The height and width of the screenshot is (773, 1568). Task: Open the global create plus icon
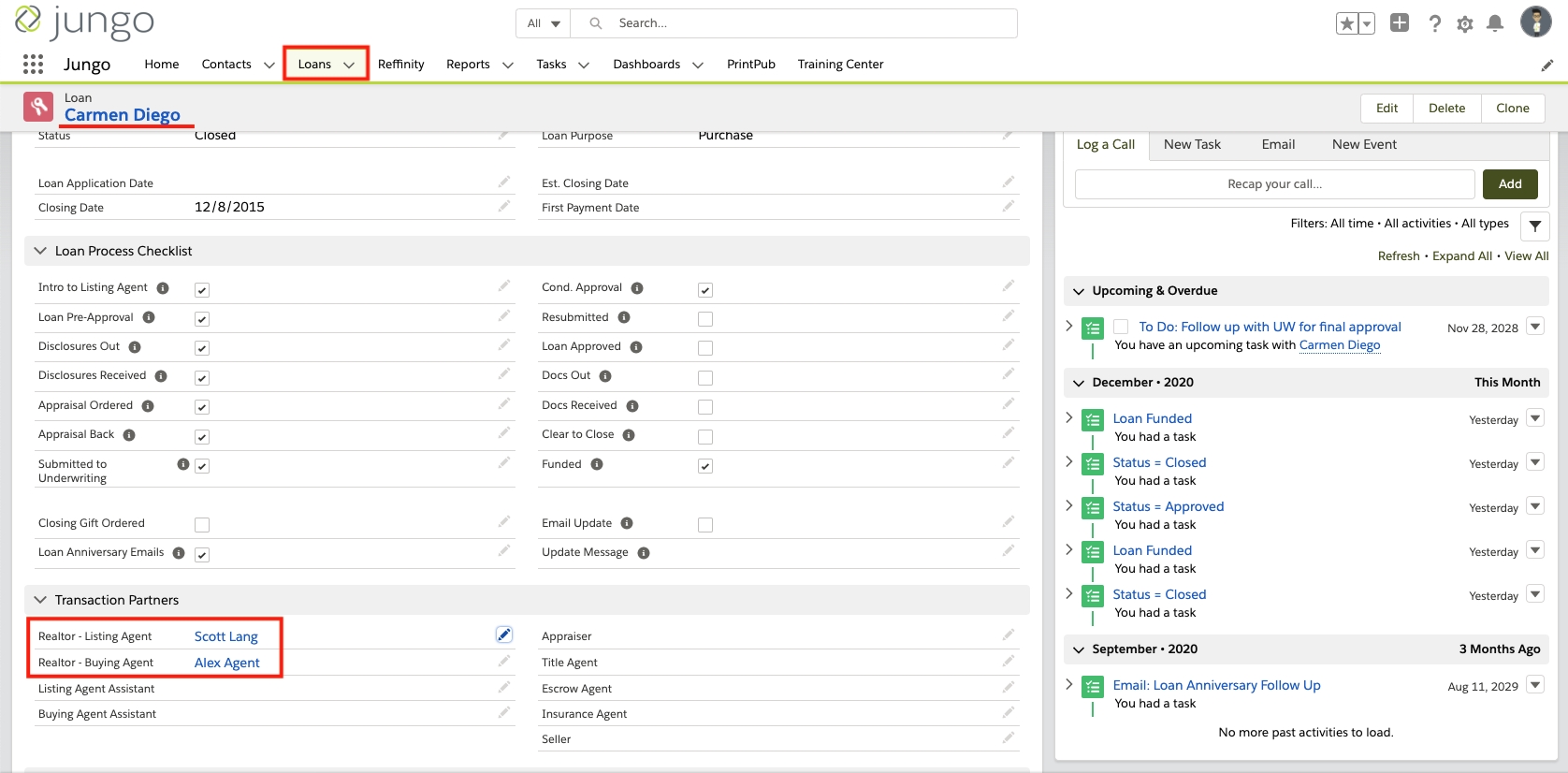click(x=1400, y=23)
